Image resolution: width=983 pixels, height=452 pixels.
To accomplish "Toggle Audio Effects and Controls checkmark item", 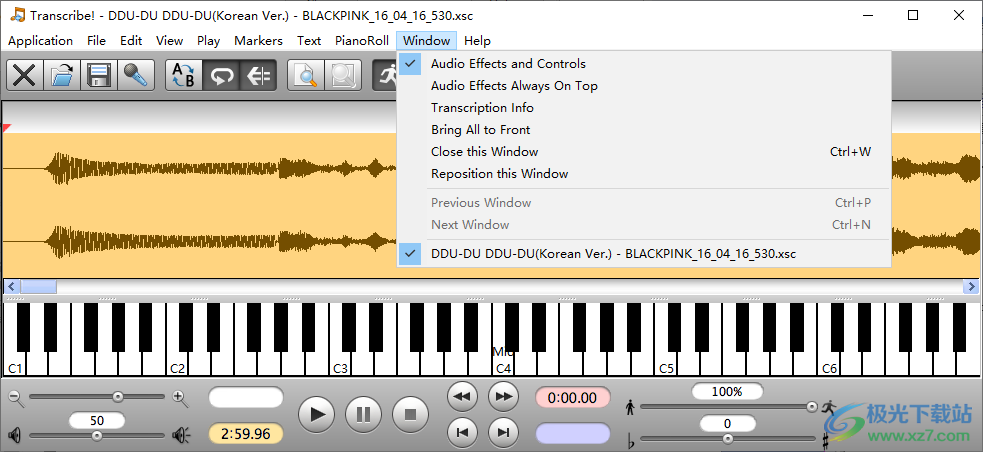I will point(508,63).
